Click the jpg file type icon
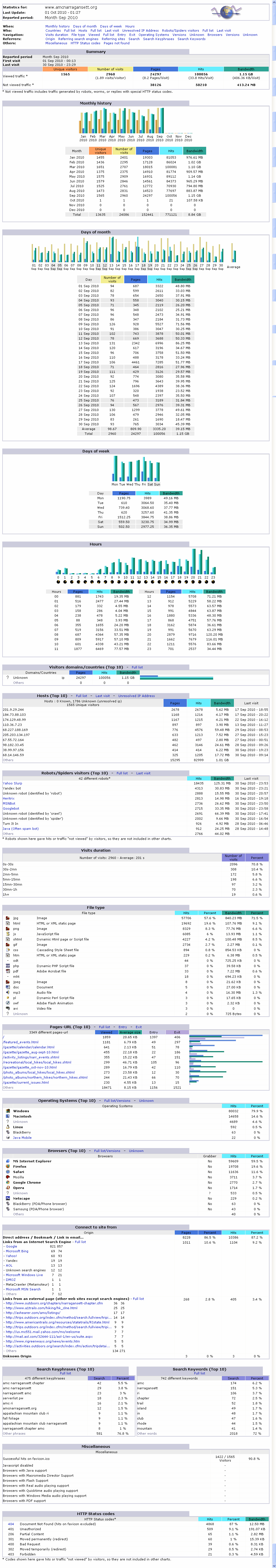This screenshot has height=1568, width=276. point(7,918)
